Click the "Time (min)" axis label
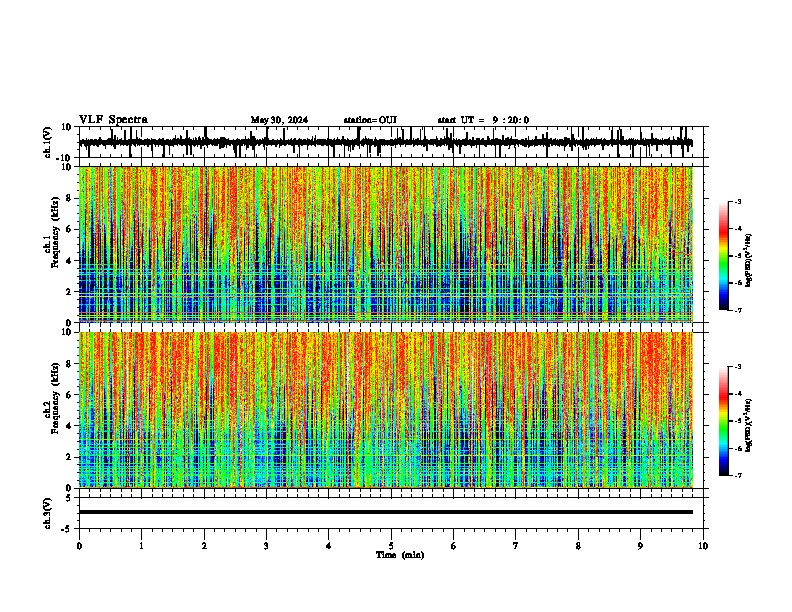Image resolution: width=792 pixels, height=612 pixels. pyautogui.click(x=400, y=555)
